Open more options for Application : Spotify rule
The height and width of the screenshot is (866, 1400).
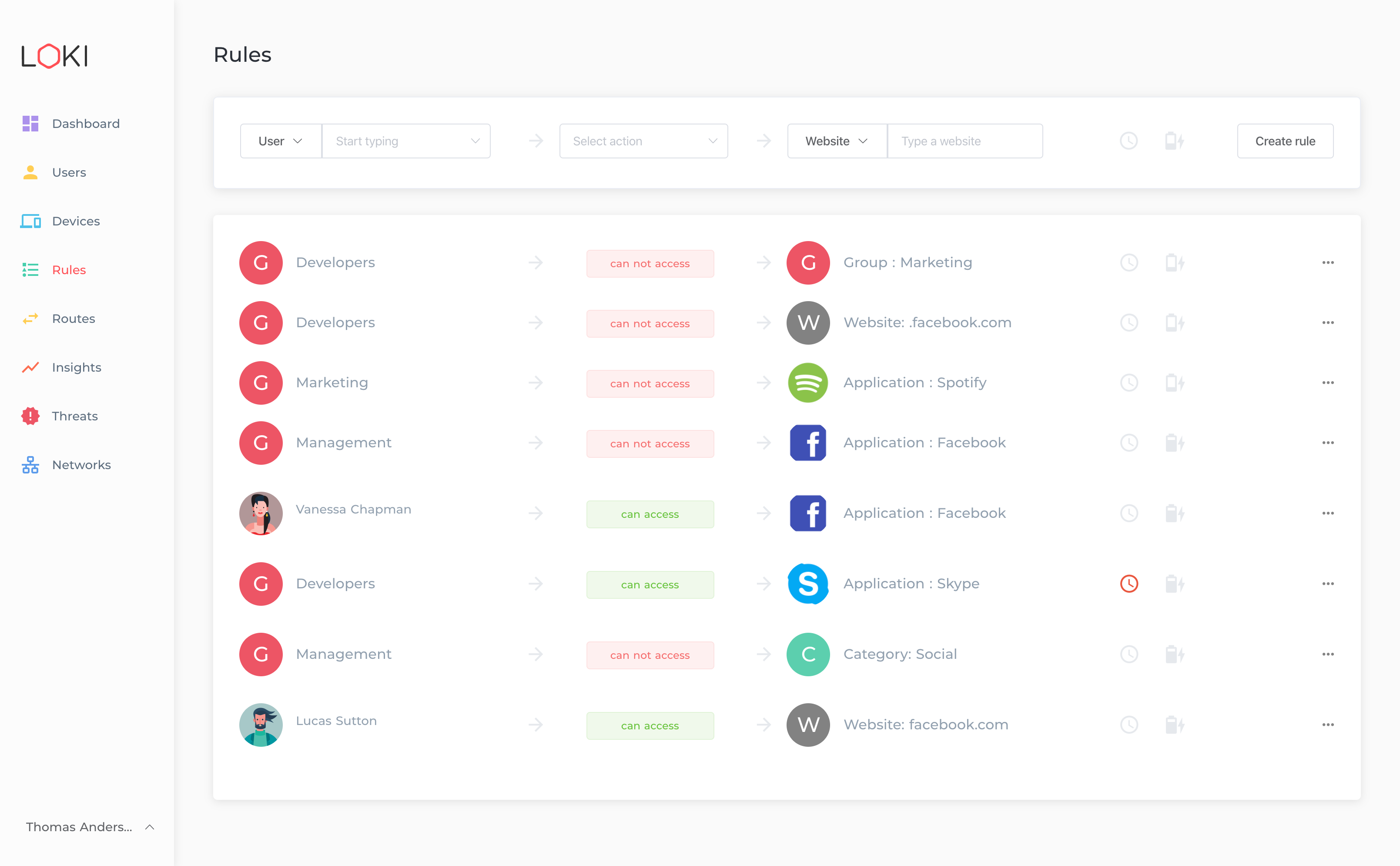tap(1328, 383)
